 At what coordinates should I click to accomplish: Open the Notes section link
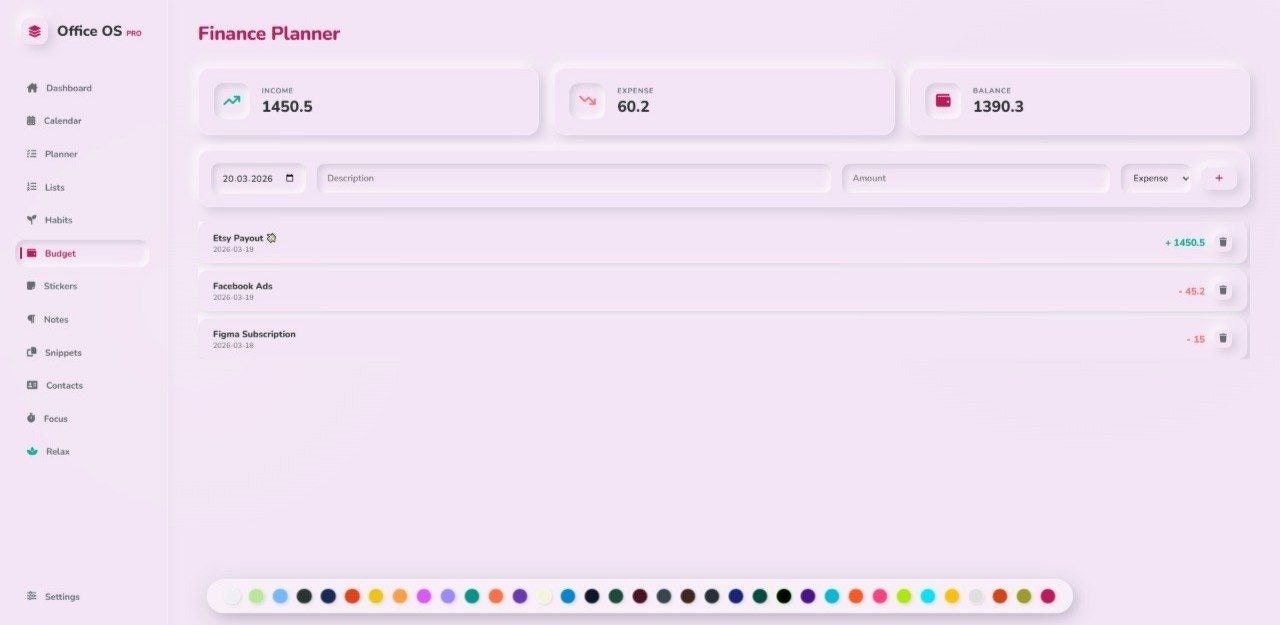pos(57,319)
